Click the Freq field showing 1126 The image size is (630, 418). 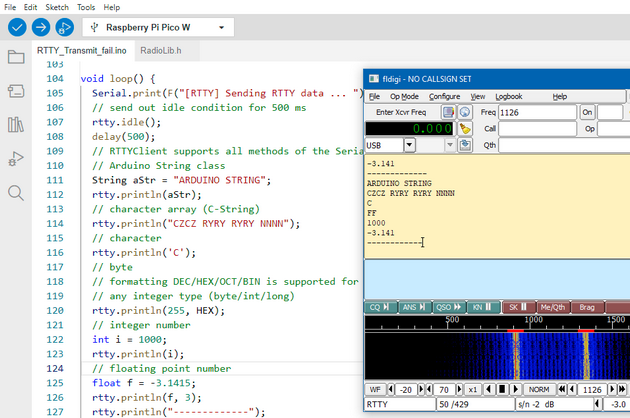[x=537, y=112]
